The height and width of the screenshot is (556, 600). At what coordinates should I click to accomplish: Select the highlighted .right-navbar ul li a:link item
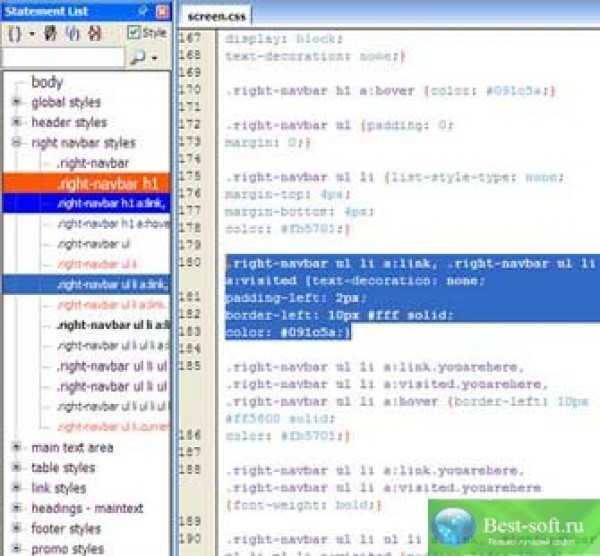[x=86, y=285]
